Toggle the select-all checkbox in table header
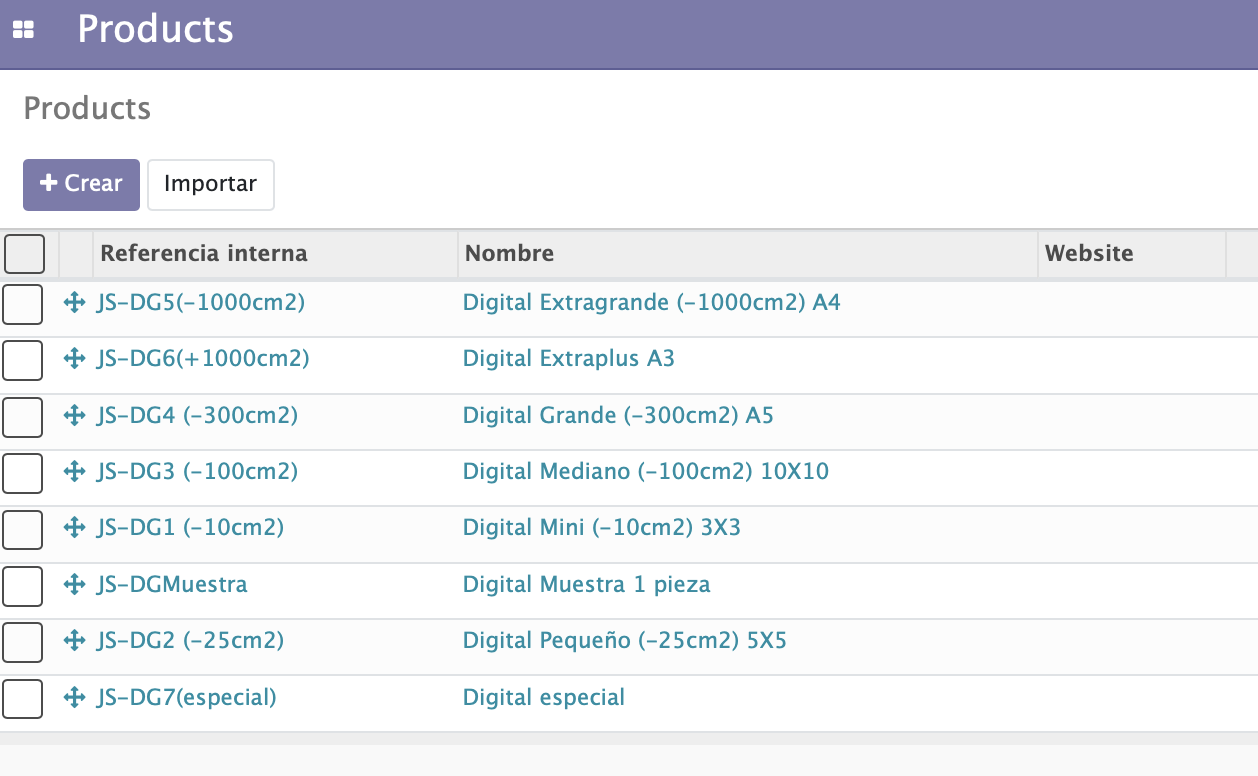Image resolution: width=1258 pixels, height=776 pixels. click(x=25, y=254)
